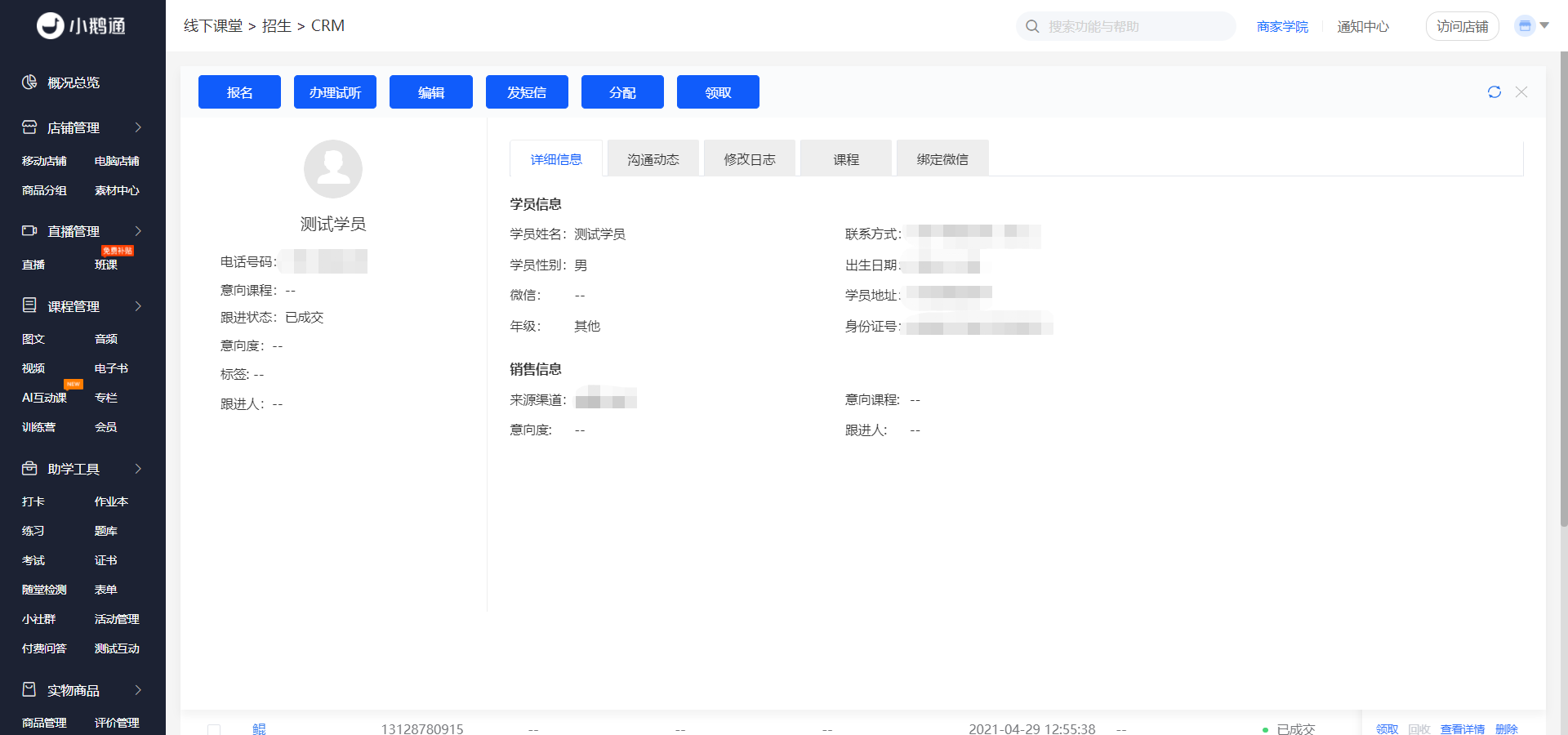1568x735 pixels.
Task: Click 线下课堂 in the breadcrumb
Action: click(213, 25)
